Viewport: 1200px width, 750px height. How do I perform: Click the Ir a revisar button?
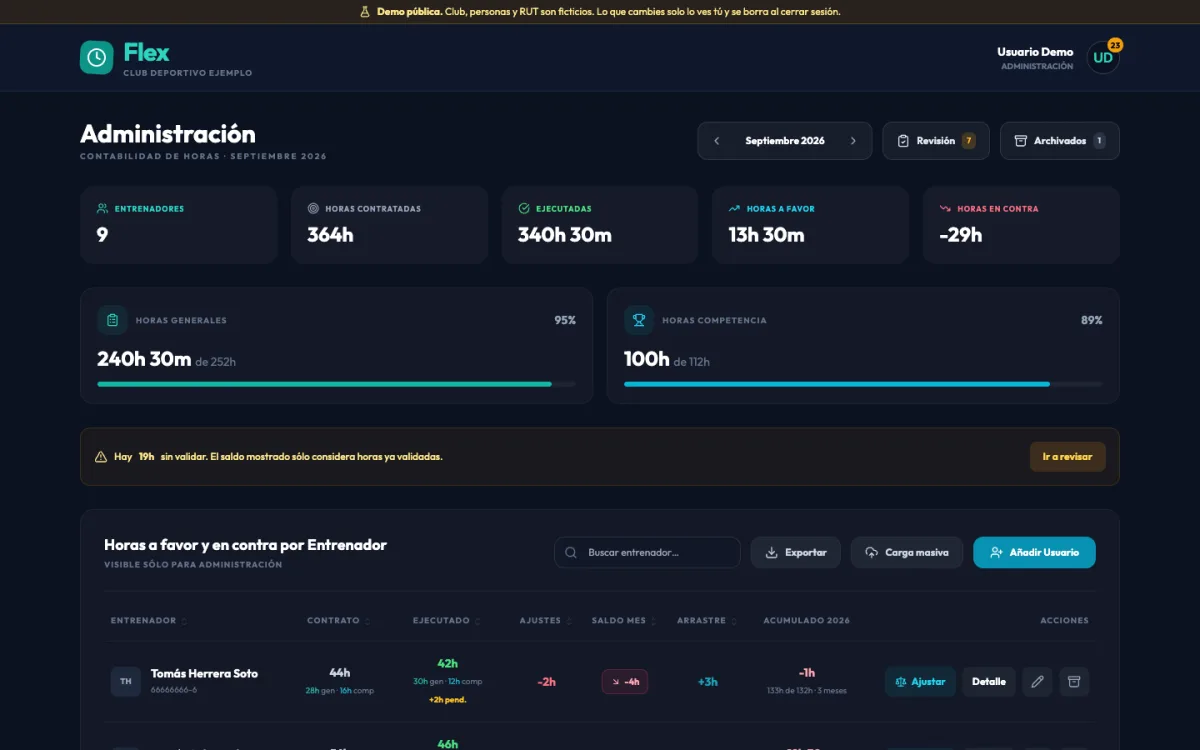click(1068, 457)
